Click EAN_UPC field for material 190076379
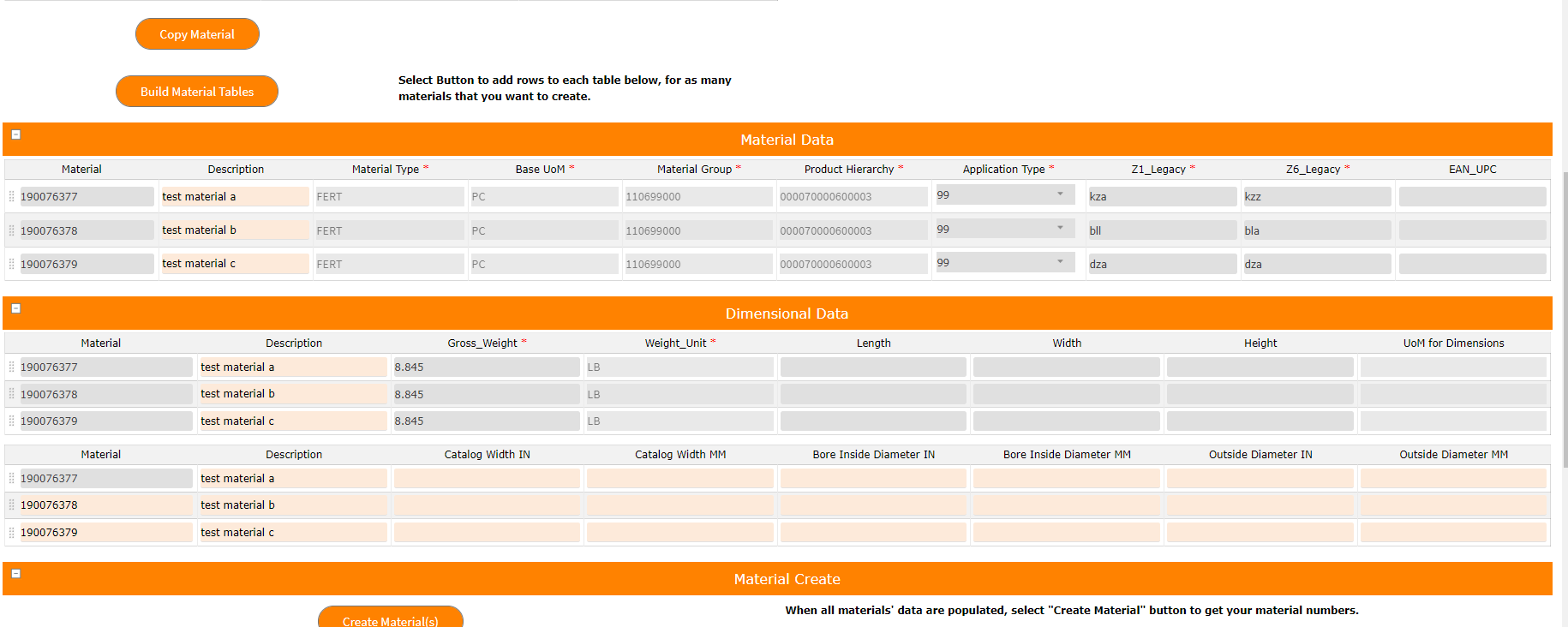 pos(1472,264)
